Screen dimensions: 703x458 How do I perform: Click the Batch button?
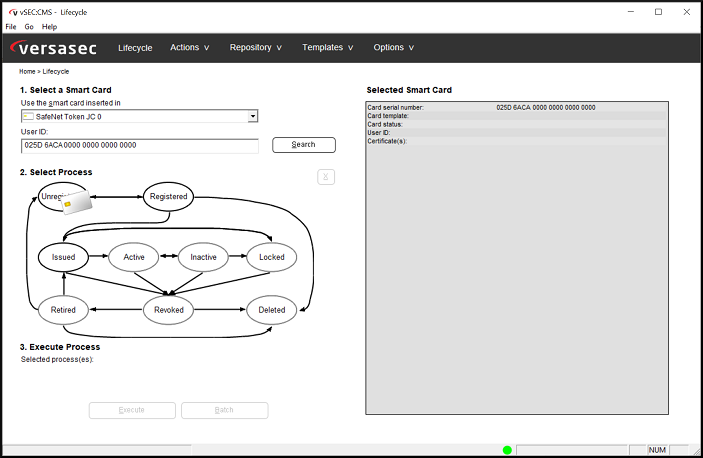[224, 410]
